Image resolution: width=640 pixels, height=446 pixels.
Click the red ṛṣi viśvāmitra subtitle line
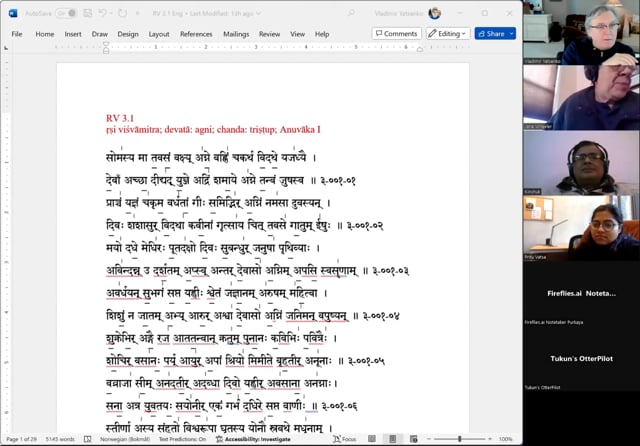click(213, 130)
